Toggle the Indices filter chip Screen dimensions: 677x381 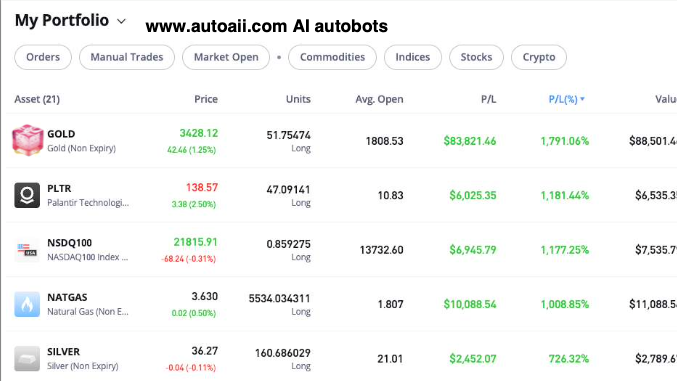[x=412, y=57]
